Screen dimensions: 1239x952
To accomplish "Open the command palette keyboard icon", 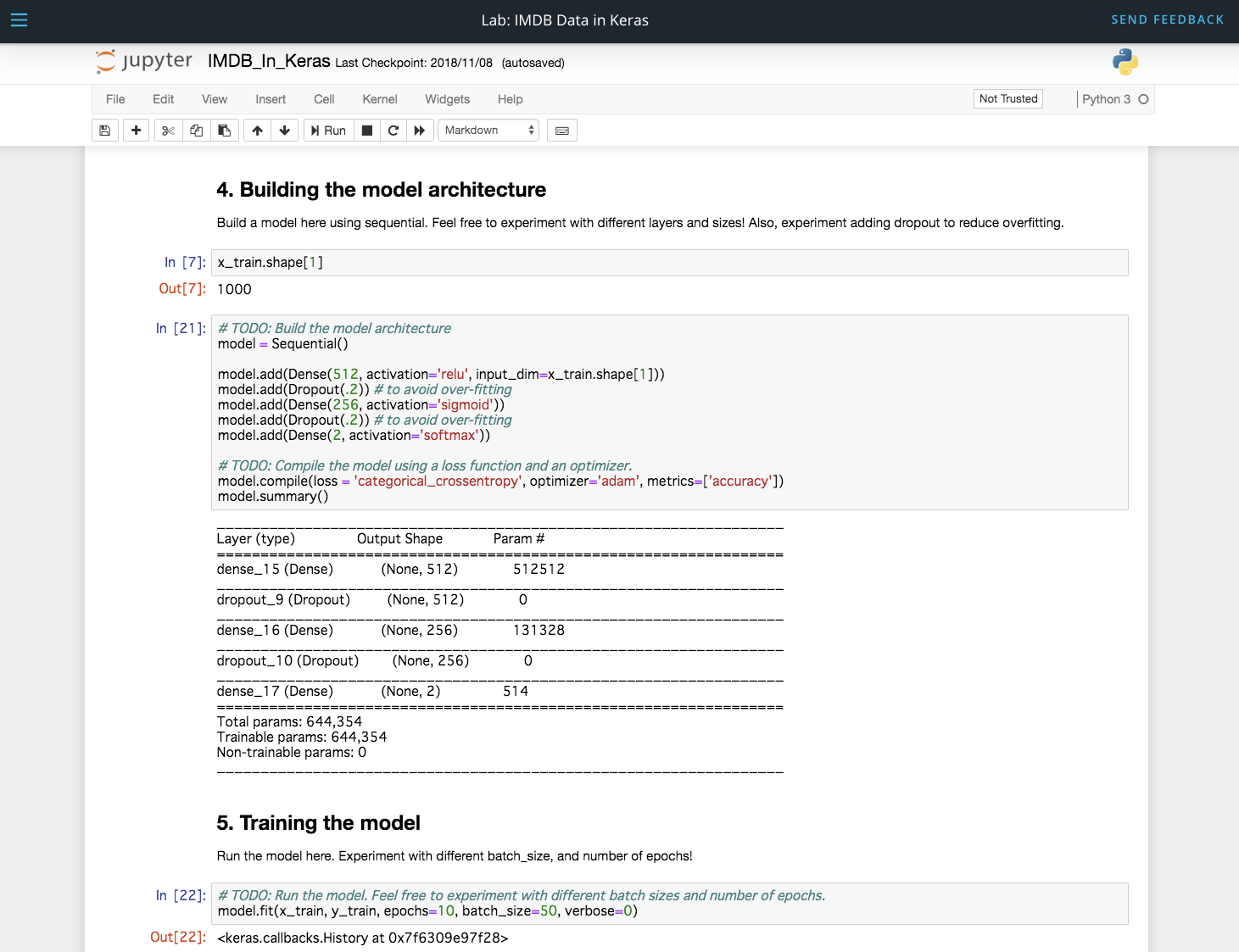I will coord(562,131).
